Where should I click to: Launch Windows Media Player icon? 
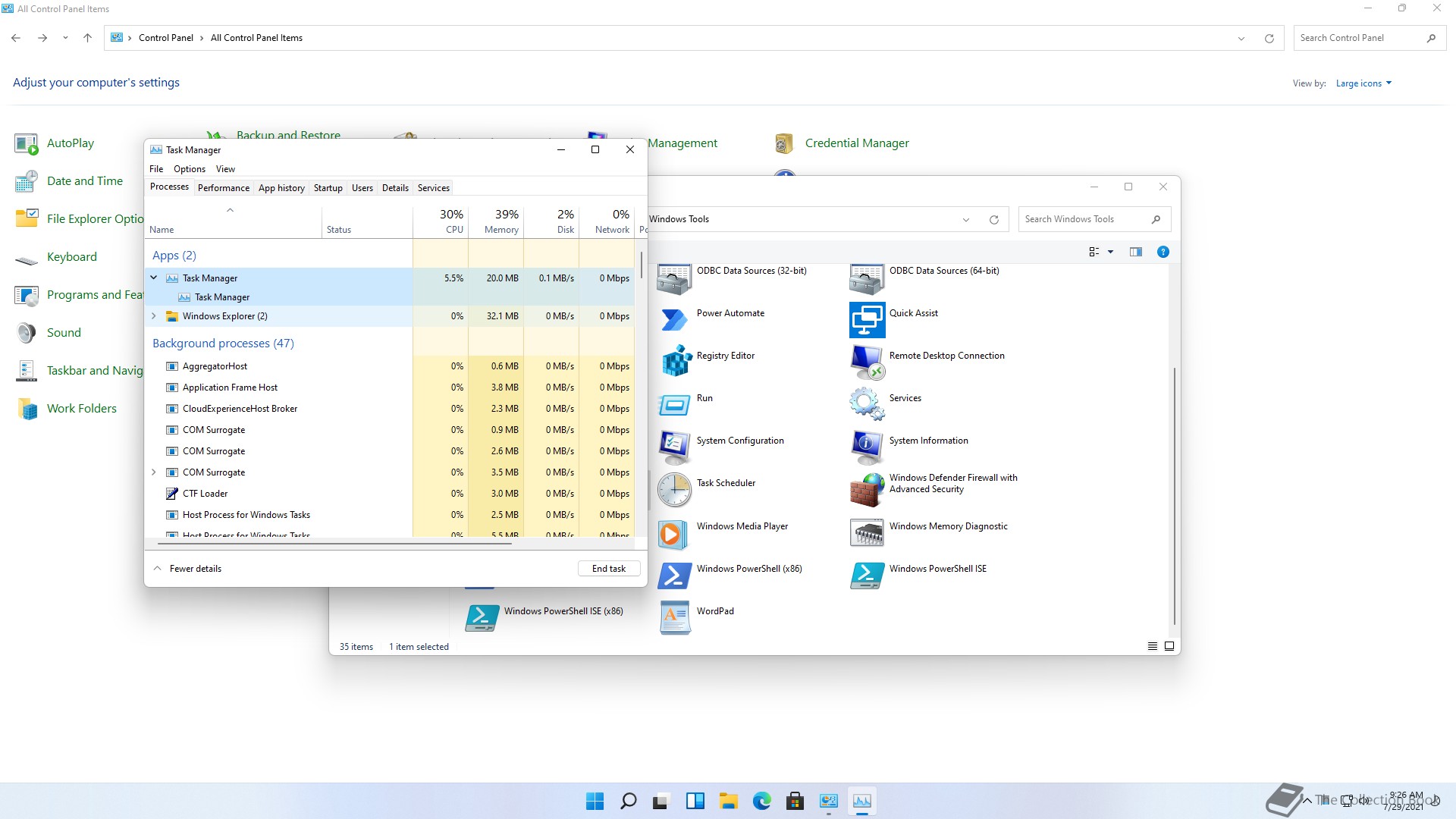(x=673, y=534)
